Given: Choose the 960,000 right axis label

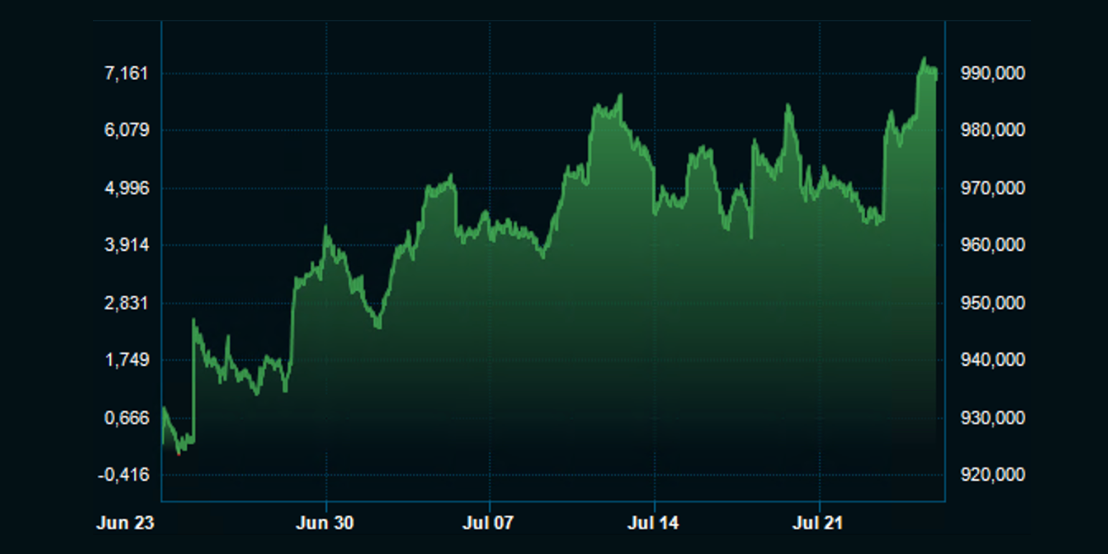Looking at the screenshot, I should point(992,245).
